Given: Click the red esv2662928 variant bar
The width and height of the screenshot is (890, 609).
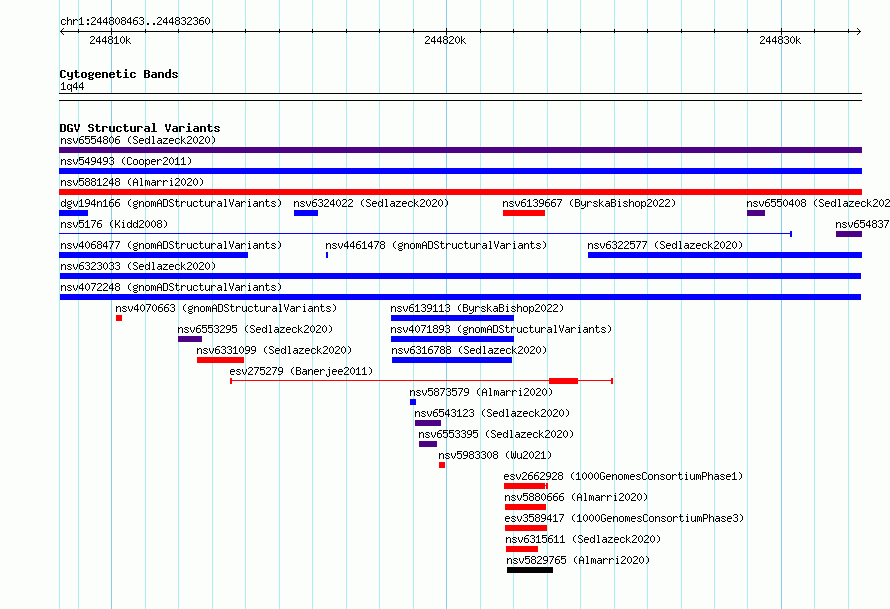Looking at the screenshot, I should [x=526, y=486].
